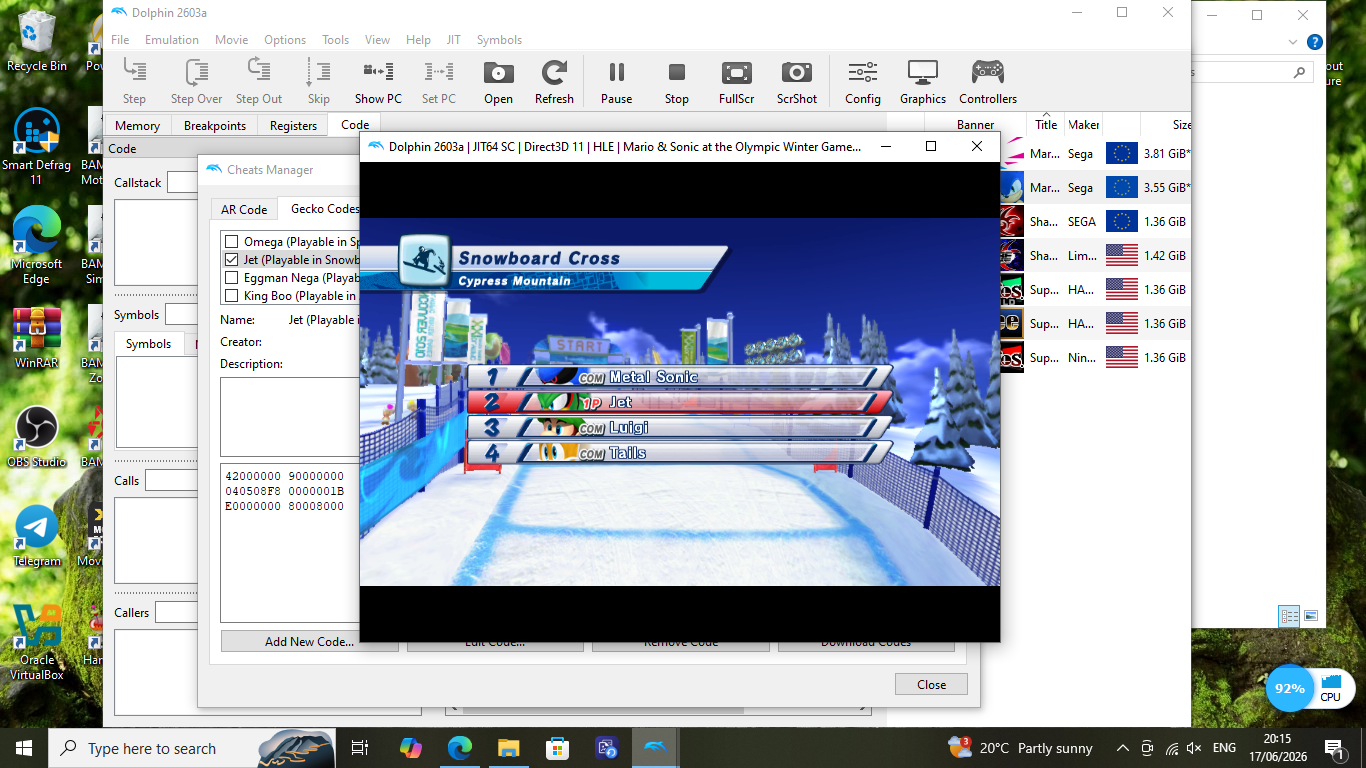
Task: Open the File menu
Action: (x=120, y=40)
